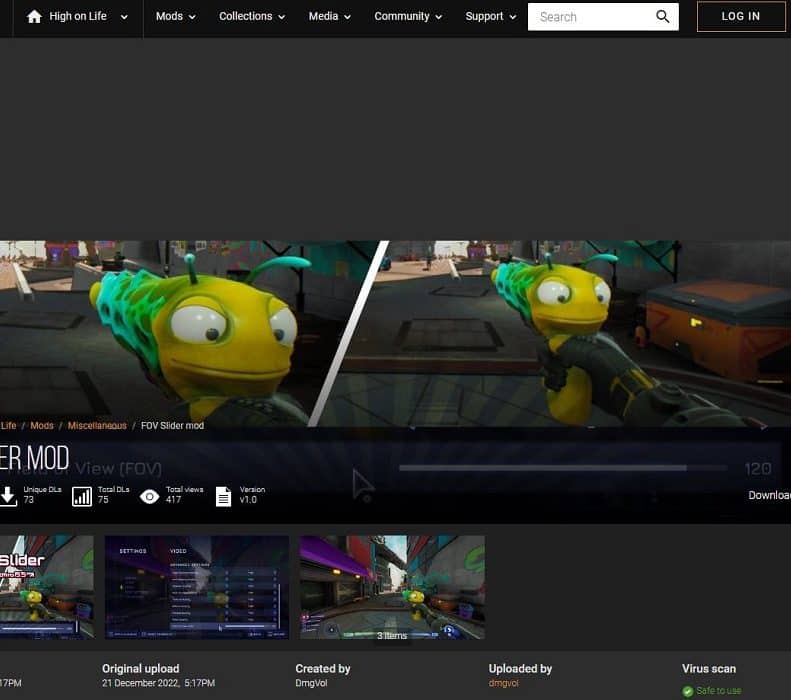Open the Support dropdown chevron
The height and width of the screenshot is (700, 791).
tap(513, 17)
